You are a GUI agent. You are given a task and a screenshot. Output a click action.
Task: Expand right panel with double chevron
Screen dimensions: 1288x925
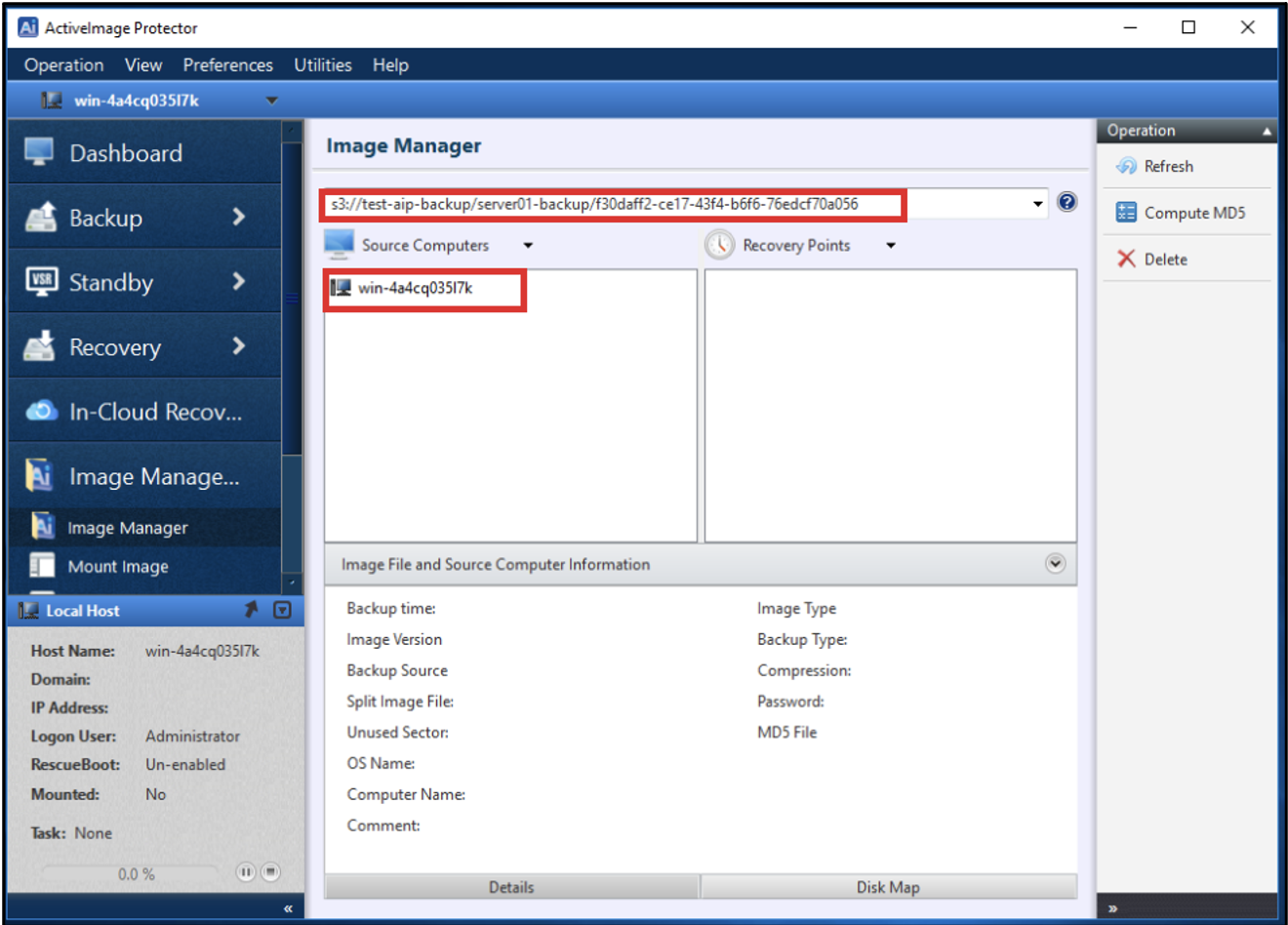coord(1112,908)
